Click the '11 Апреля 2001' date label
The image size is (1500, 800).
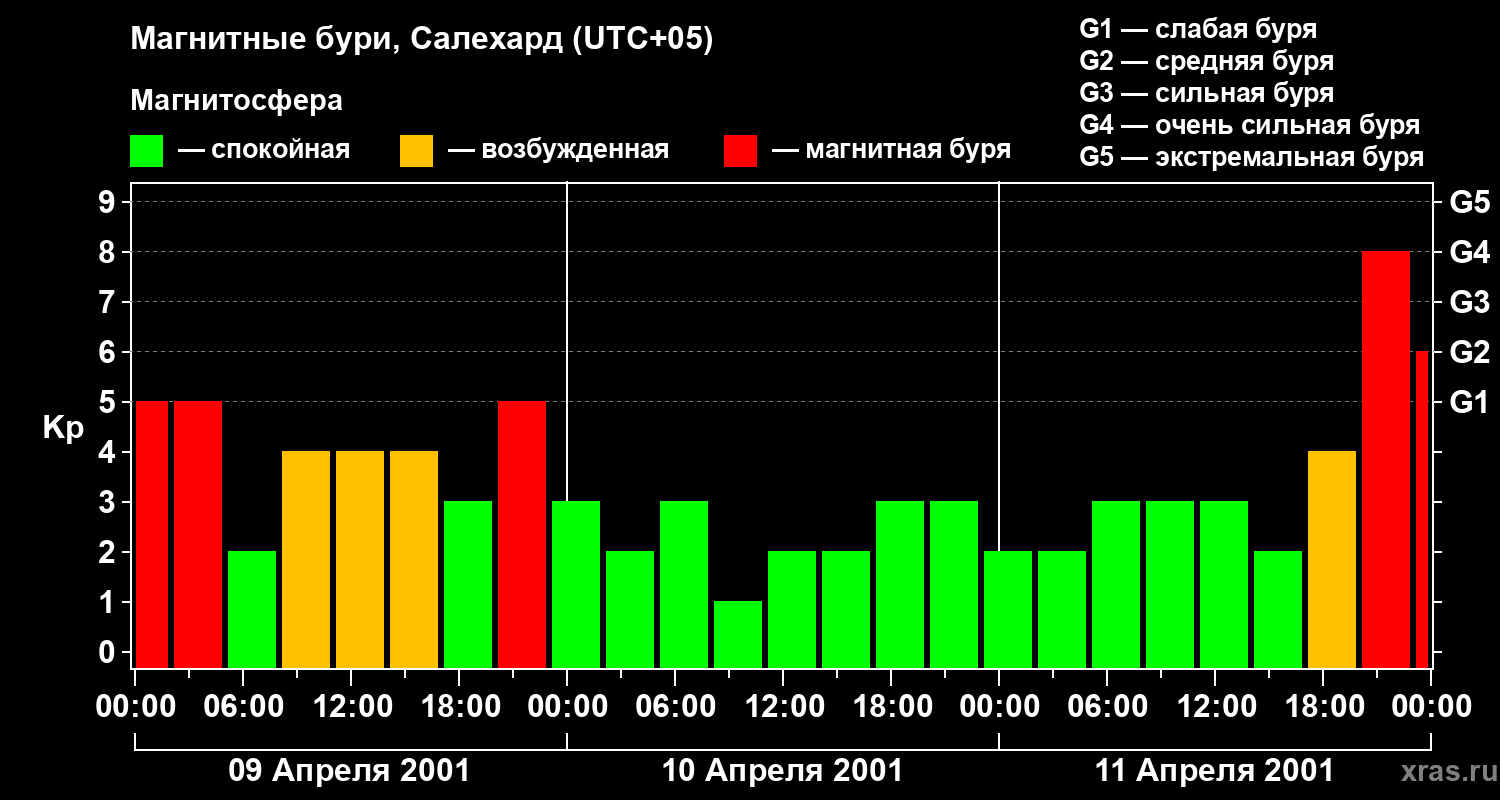tap(1214, 771)
